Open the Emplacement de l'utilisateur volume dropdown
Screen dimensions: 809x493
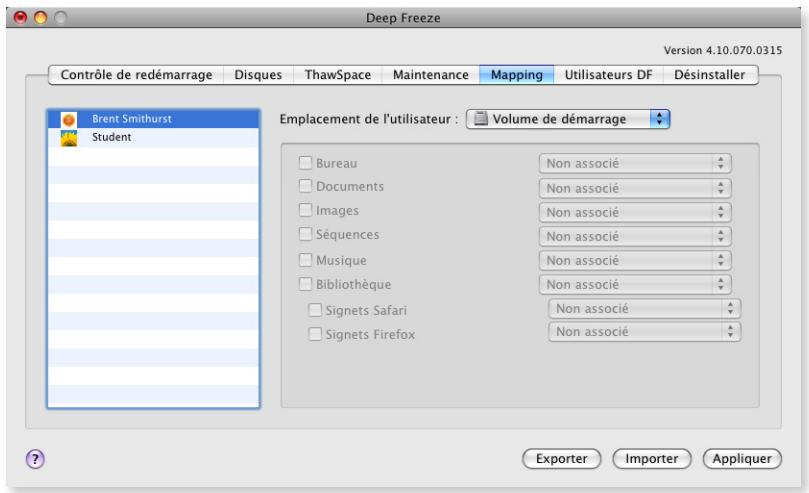(568, 119)
